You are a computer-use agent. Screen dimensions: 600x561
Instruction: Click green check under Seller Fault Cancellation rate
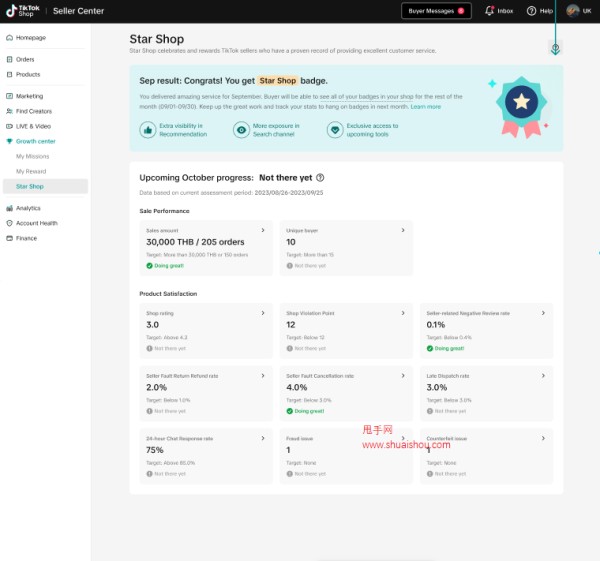(290, 411)
